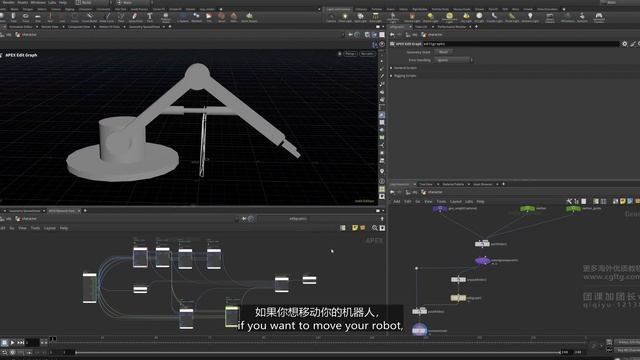The image size is (640, 360).
Task: Open the Animation Editor tab arrow menu
Action: pyautogui.click(x=36, y=27)
